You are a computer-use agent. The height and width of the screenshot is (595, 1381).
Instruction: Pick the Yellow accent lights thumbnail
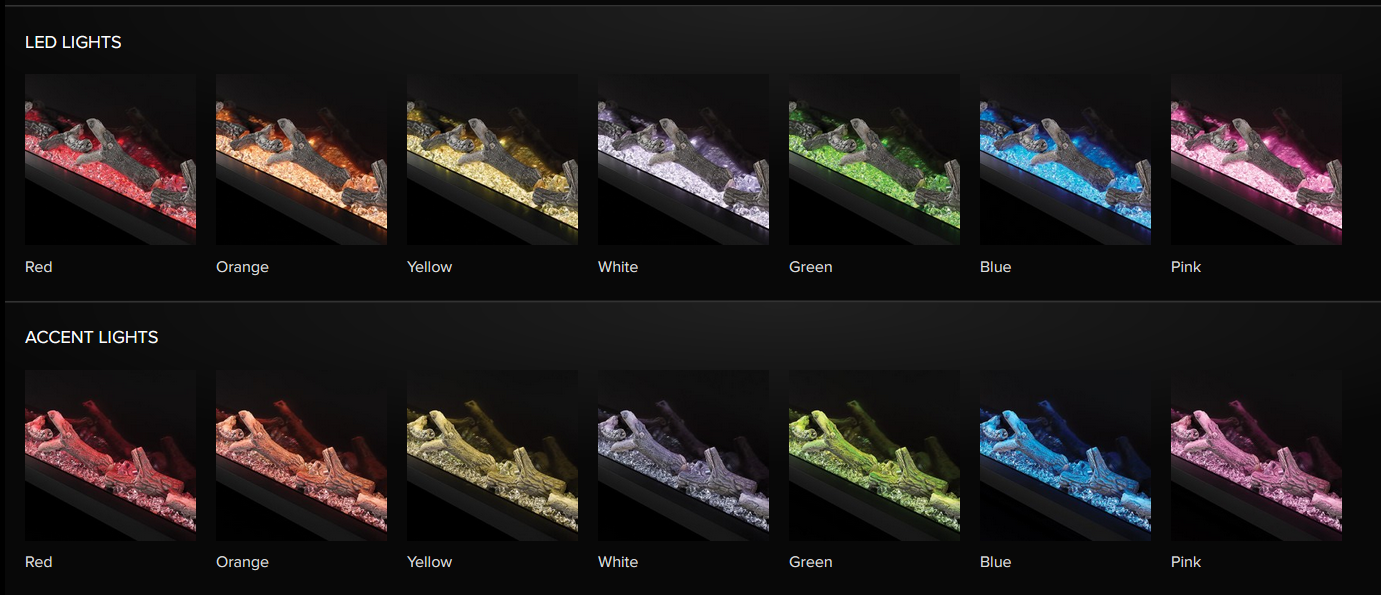point(492,455)
